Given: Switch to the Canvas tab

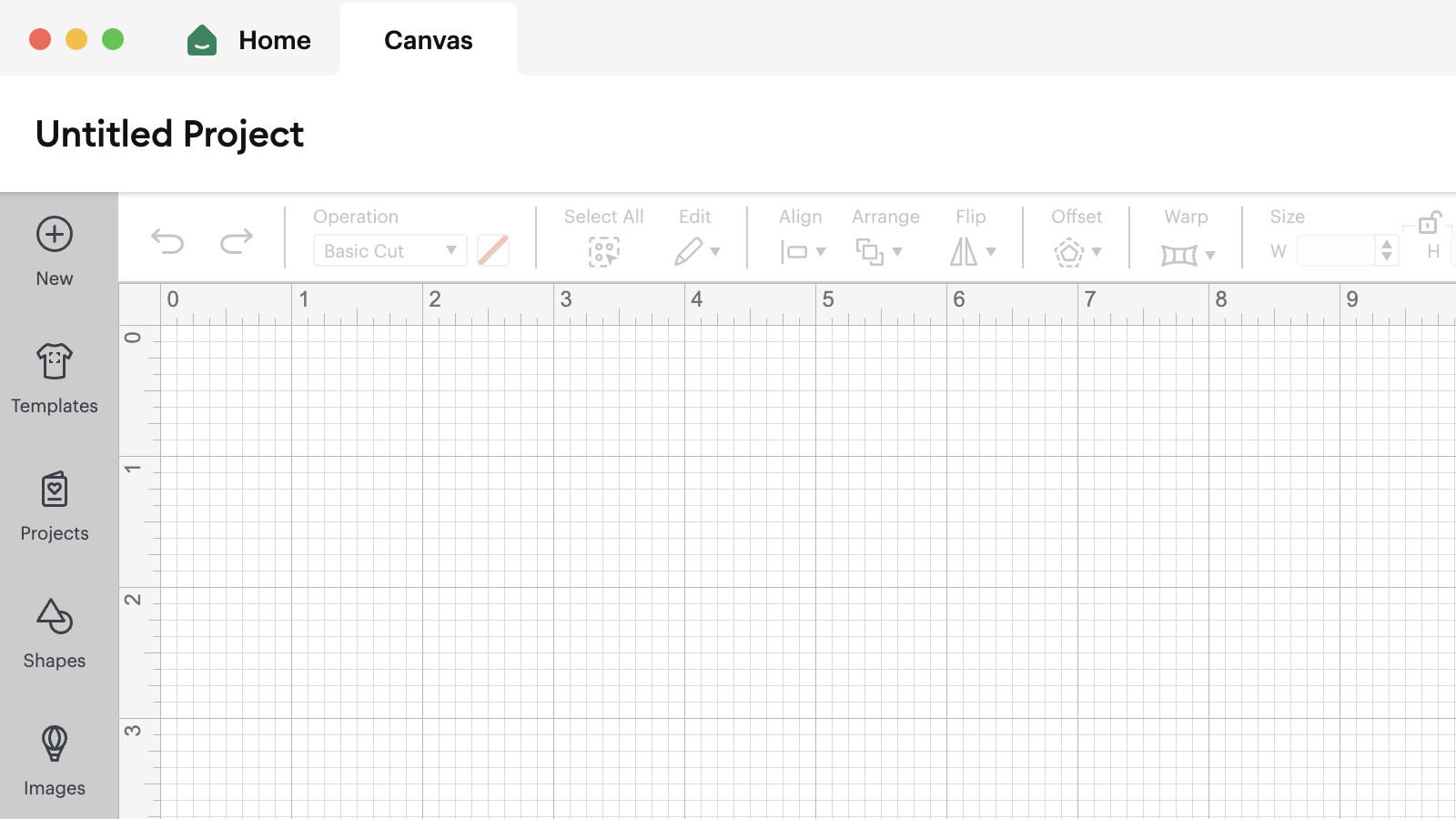Looking at the screenshot, I should (x=429, y=40).
